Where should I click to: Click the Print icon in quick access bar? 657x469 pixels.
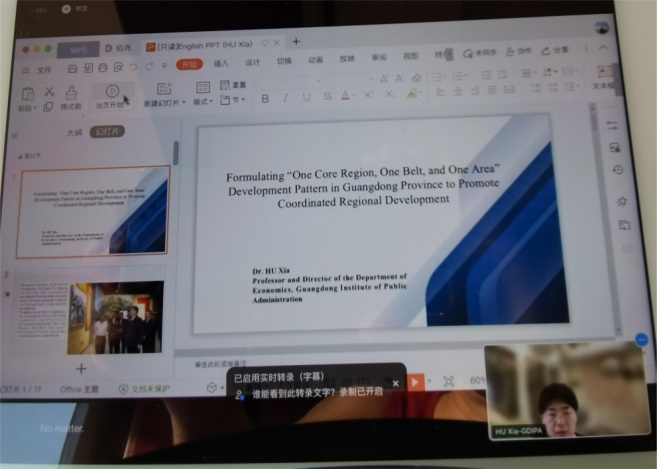(x=103, y=67)
